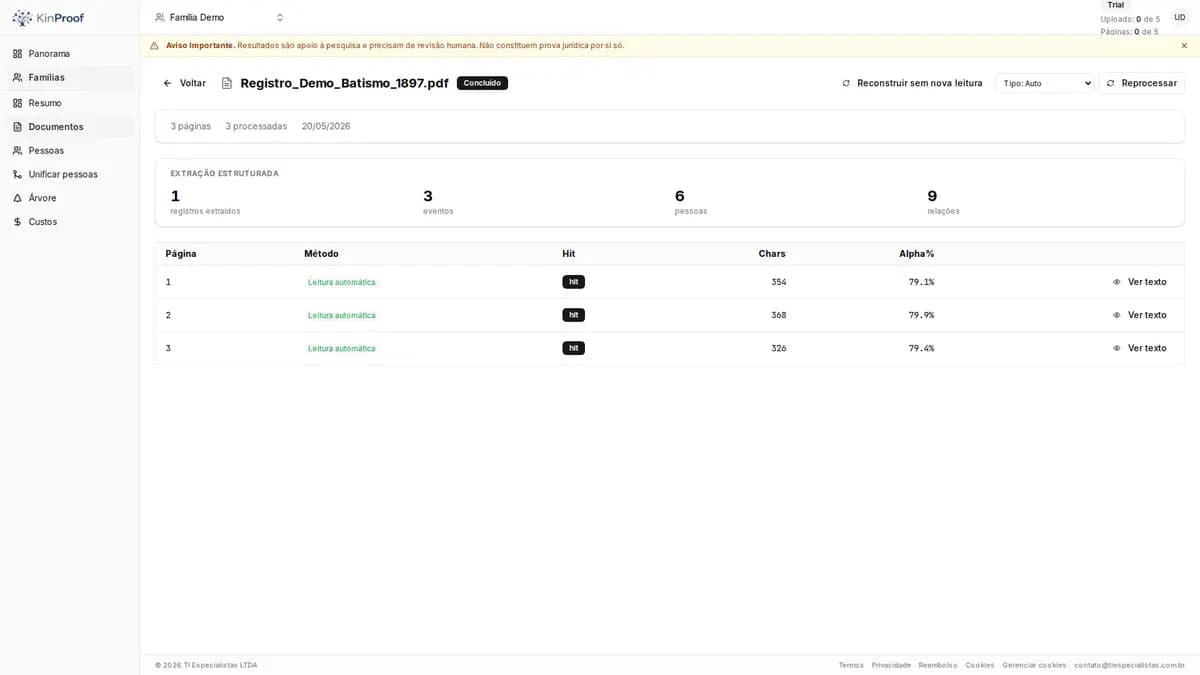Open Termos footer link

[851, 665]
